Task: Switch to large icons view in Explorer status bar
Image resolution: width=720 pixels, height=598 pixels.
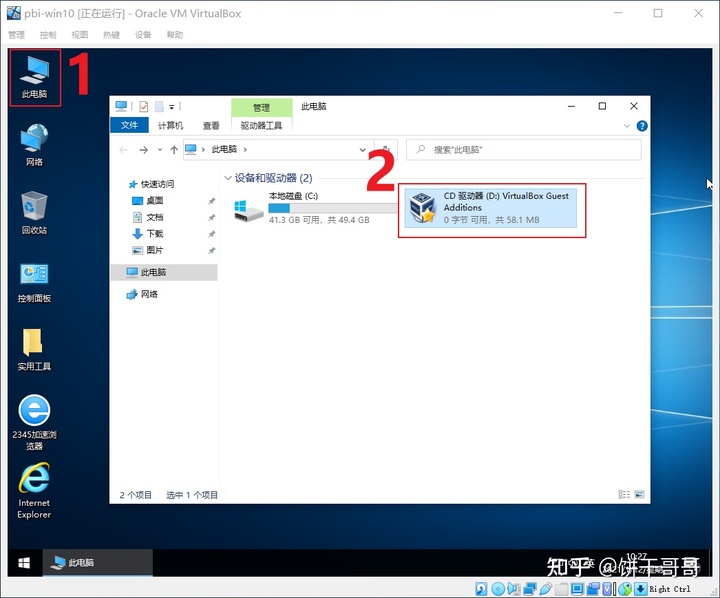Action: (x=639, y=495)
